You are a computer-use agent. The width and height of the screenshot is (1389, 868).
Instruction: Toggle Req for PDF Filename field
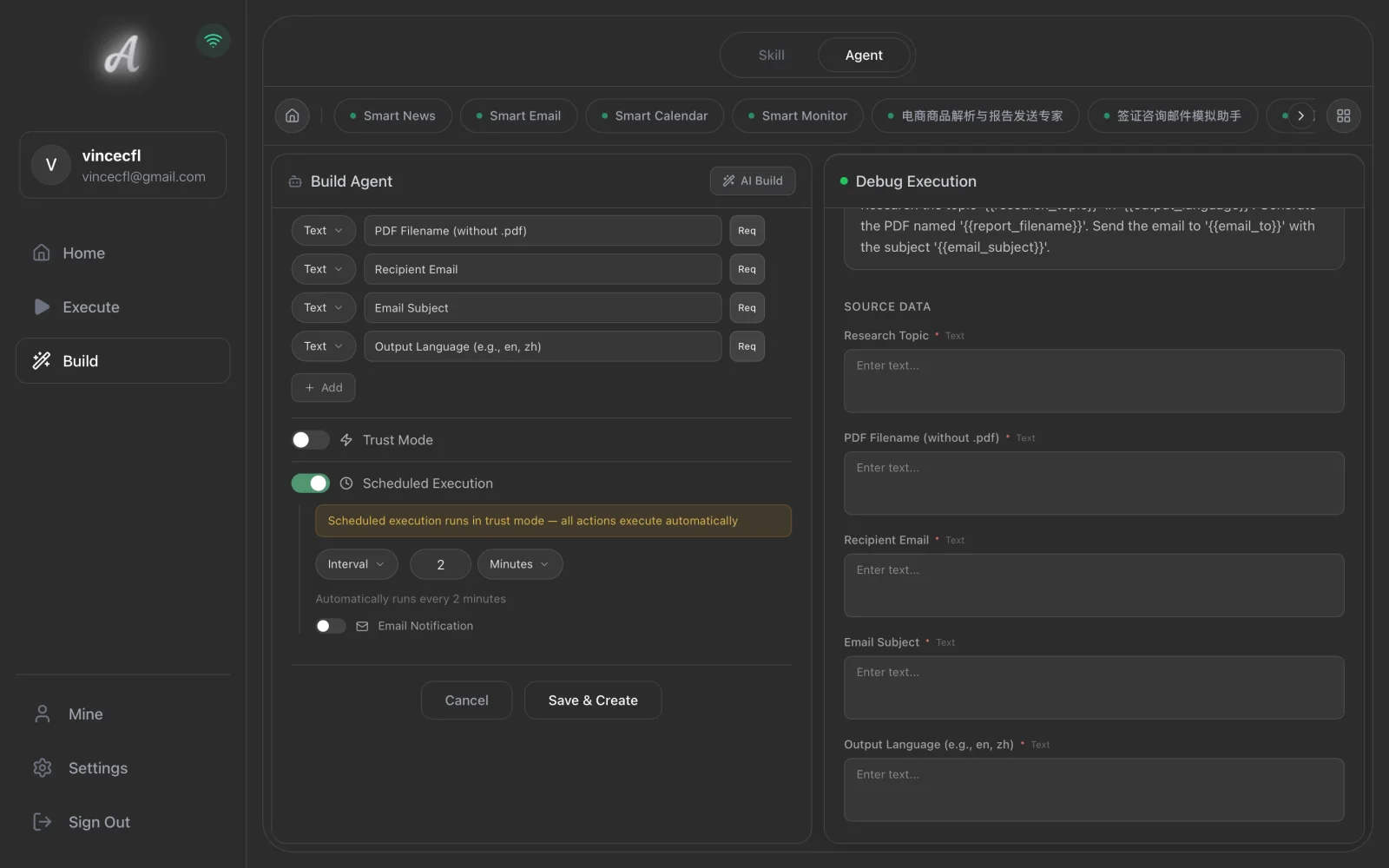747,231
